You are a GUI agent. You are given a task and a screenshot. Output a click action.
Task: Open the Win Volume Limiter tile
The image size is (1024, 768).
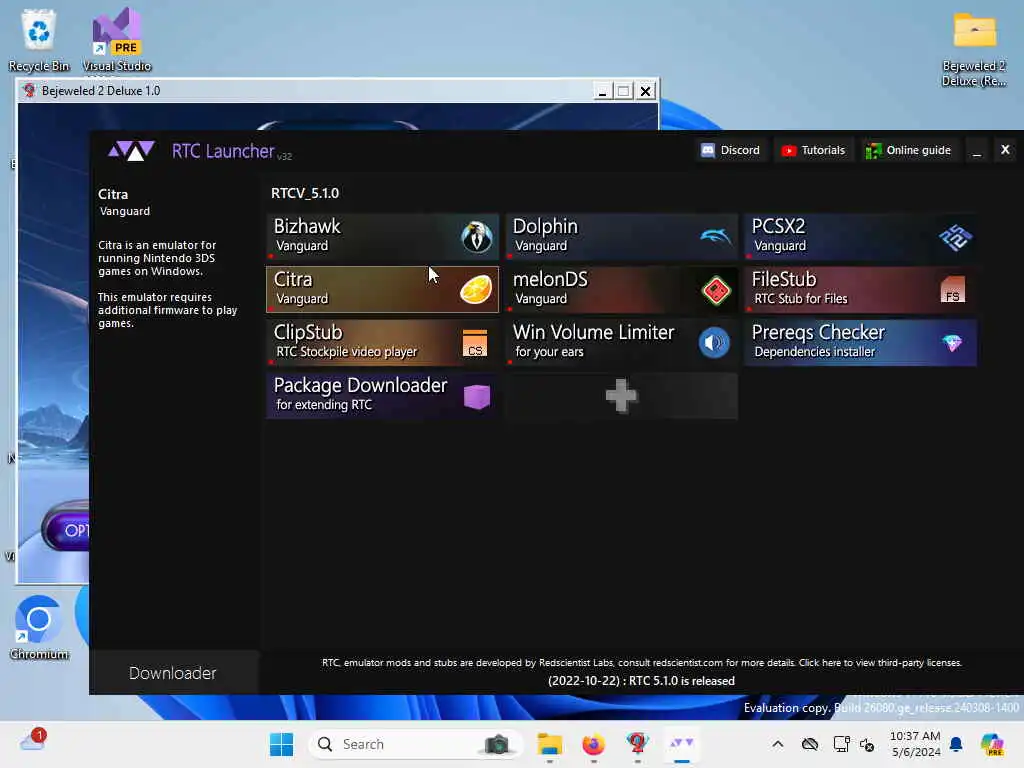click(622, 342)
